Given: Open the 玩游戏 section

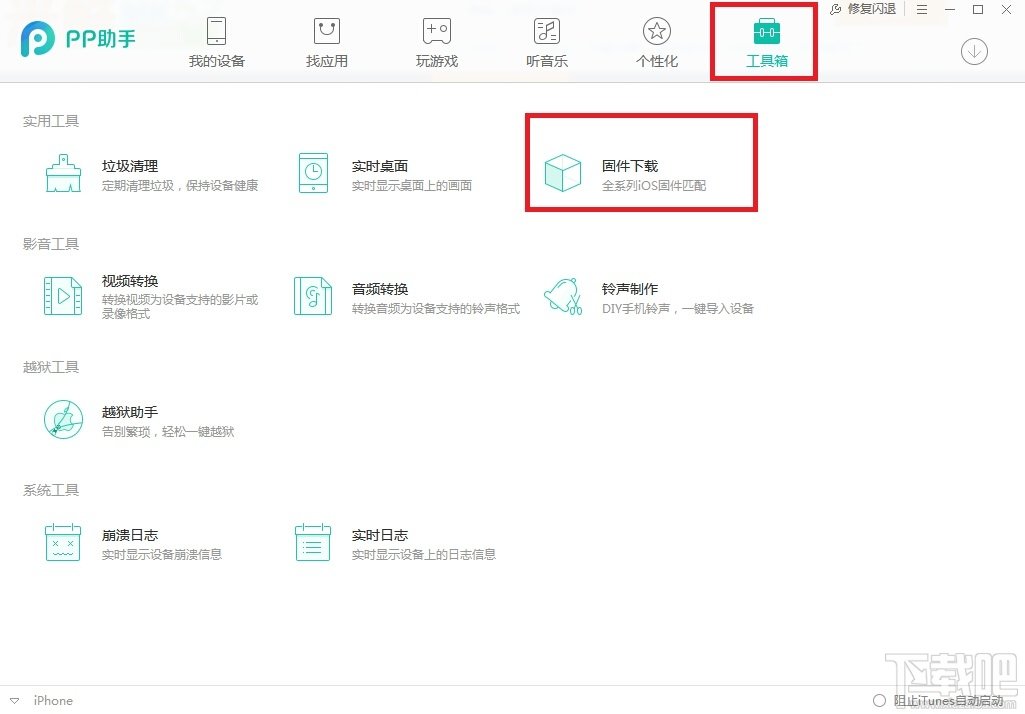Looking at the screenshot, I should [x=435, y=42].
